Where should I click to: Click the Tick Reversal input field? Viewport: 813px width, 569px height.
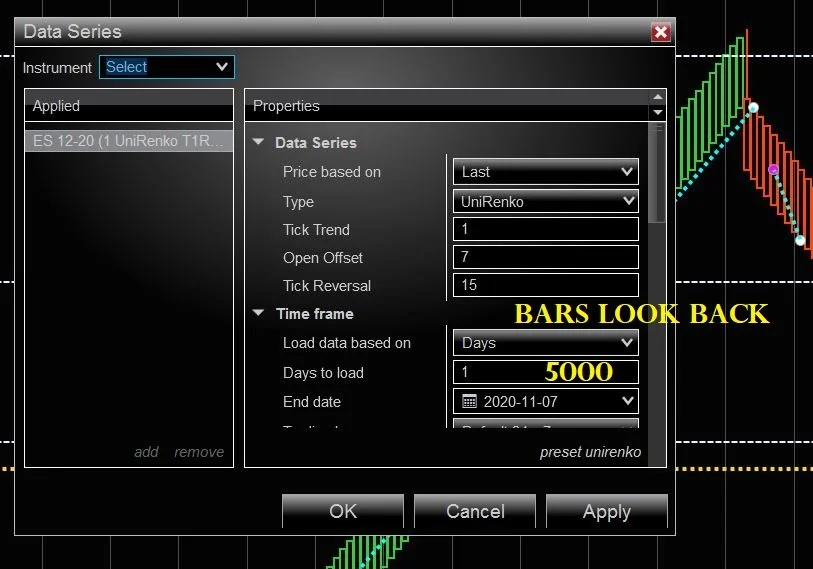[545, 285]
